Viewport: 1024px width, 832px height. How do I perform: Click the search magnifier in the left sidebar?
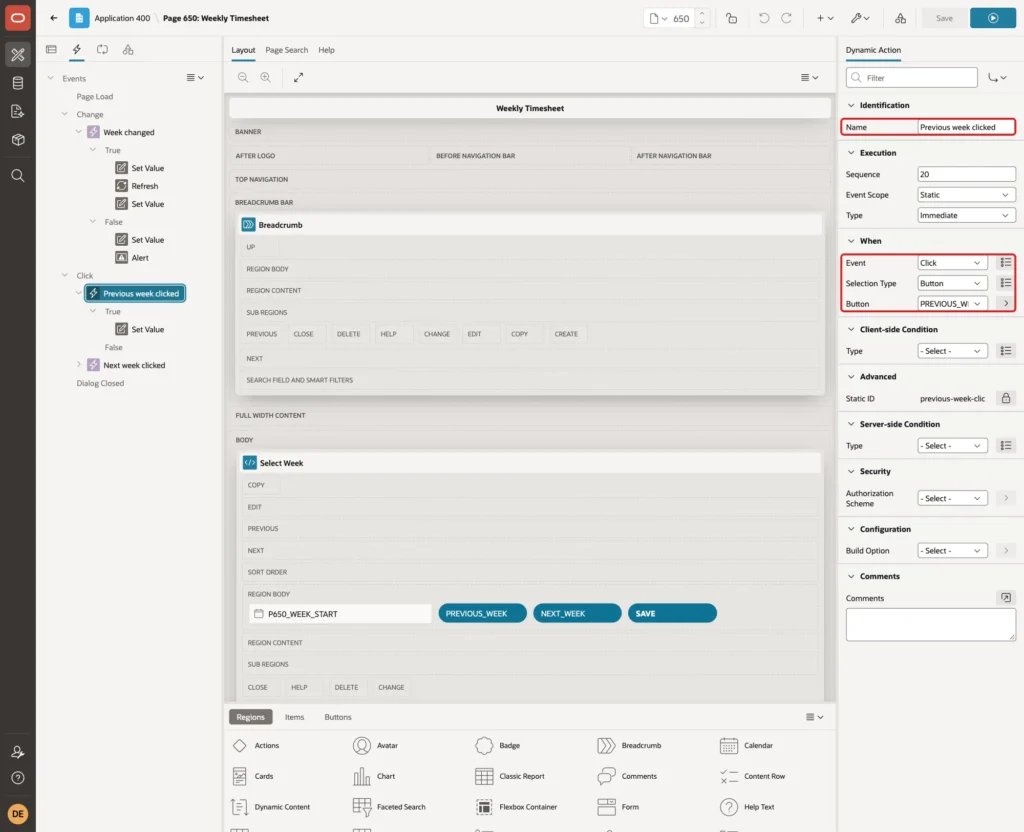click(x=18, y=176)
